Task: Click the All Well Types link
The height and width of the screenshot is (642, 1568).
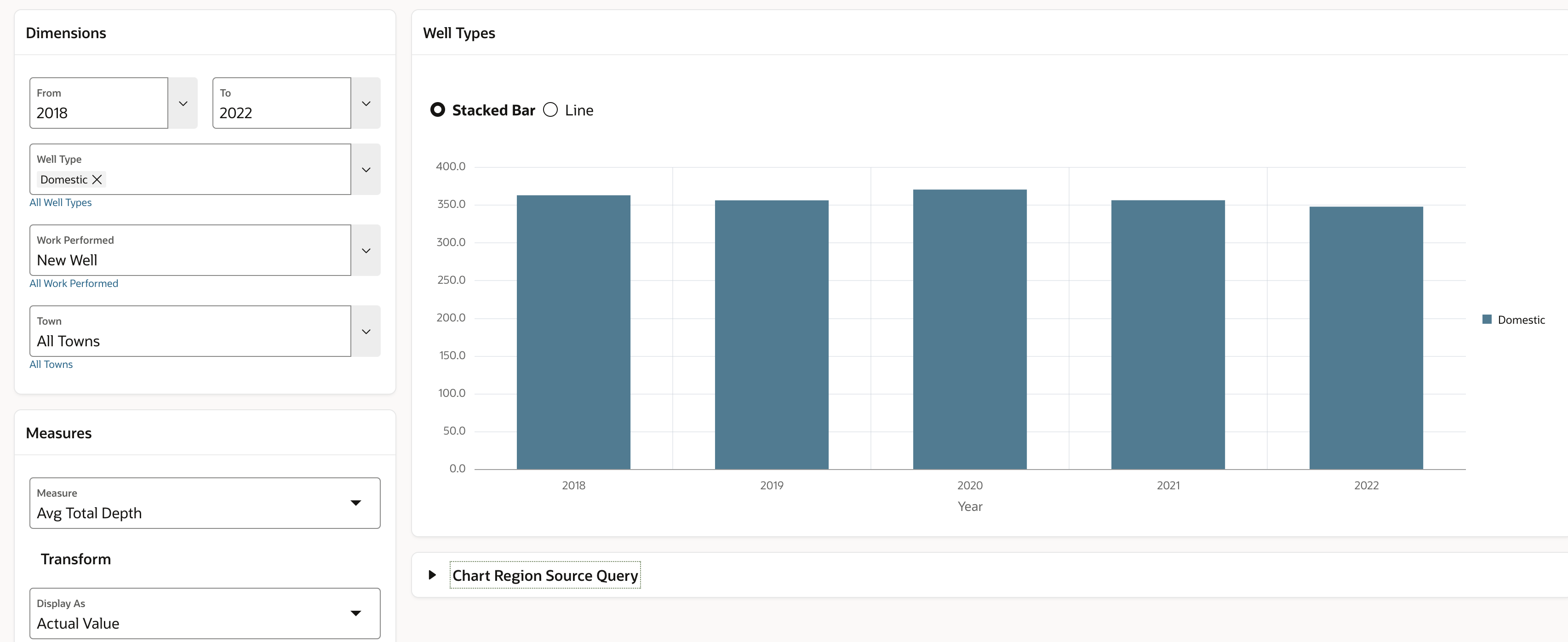Action: click(x=60, y=202)
